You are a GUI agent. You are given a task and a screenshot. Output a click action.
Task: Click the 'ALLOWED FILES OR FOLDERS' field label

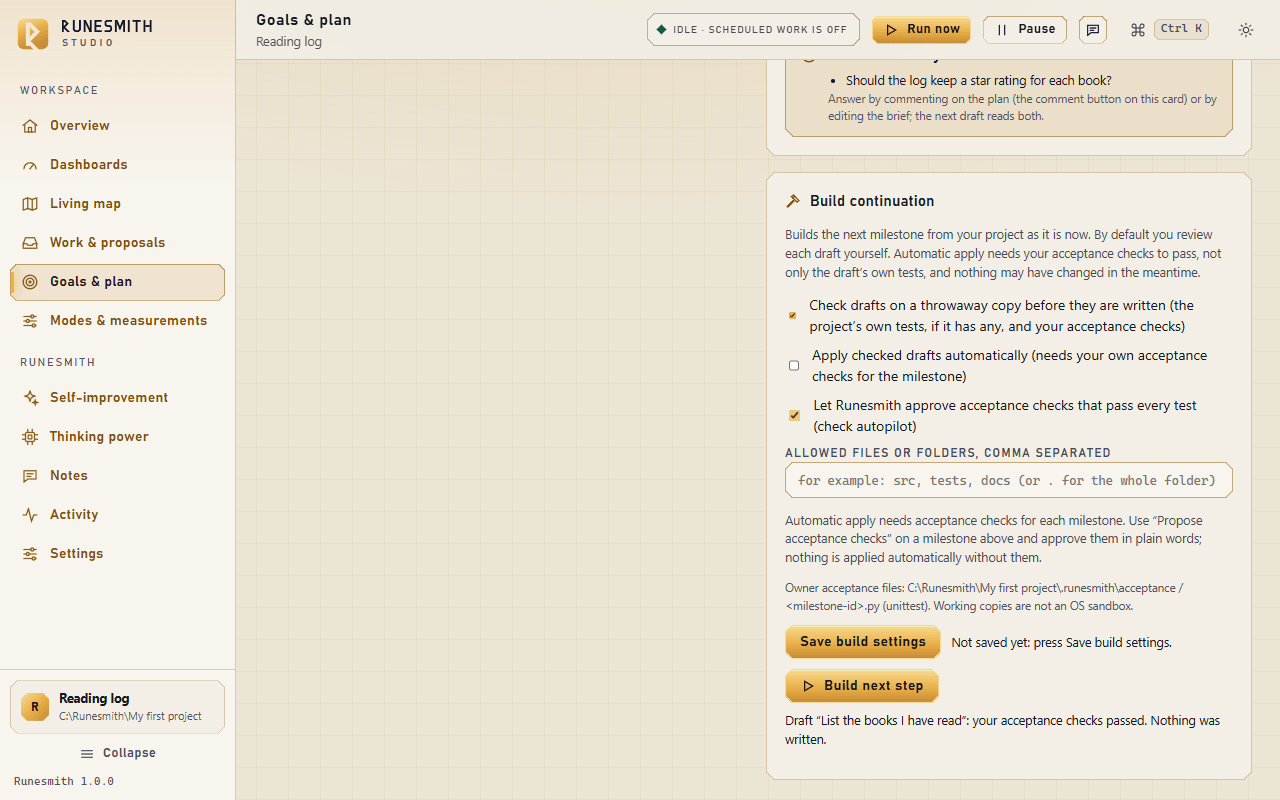coord(948,453)
